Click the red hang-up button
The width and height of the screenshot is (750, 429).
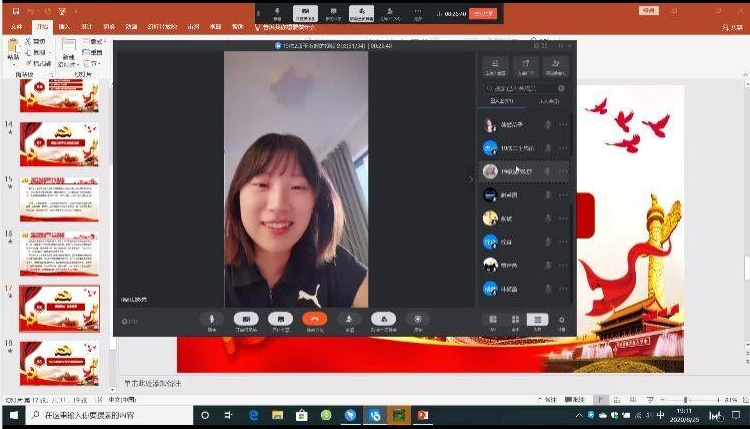[315, 320]
